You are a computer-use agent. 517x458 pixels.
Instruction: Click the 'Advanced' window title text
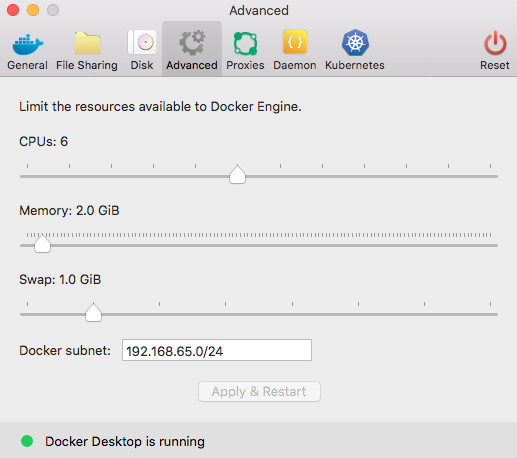point(259,10)
